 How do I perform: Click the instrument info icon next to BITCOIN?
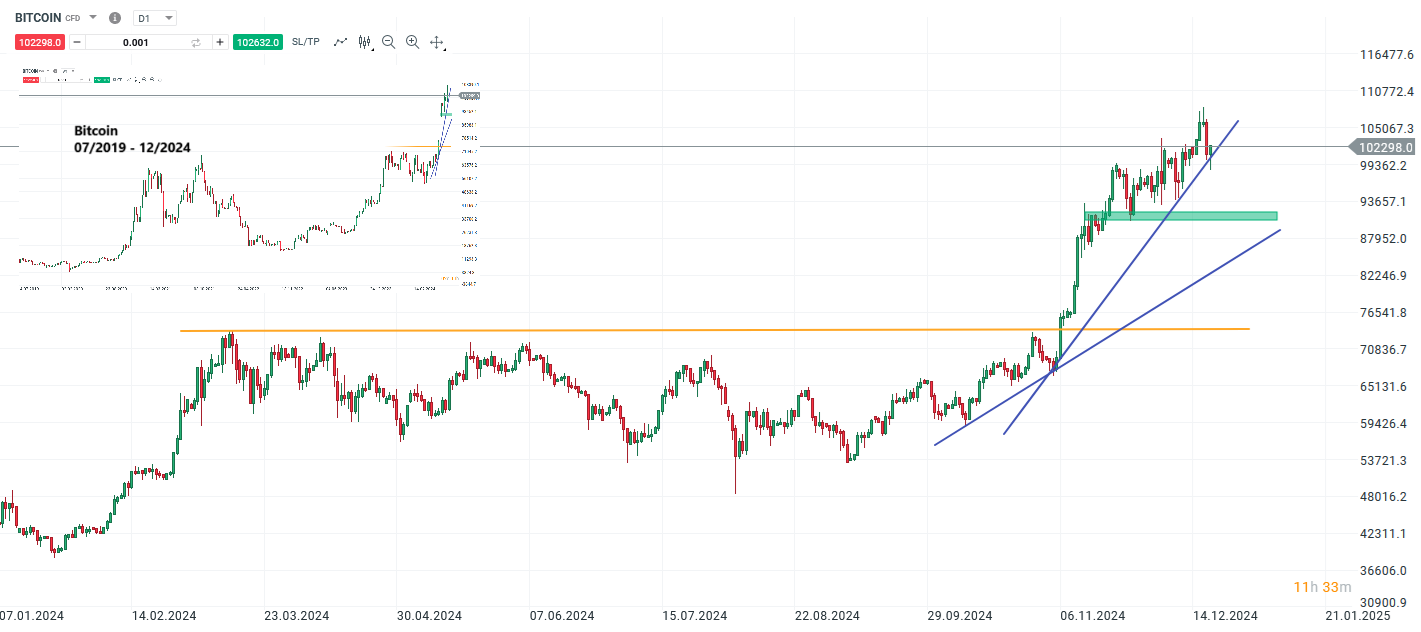pyautogui.click(x=115, y=18)
